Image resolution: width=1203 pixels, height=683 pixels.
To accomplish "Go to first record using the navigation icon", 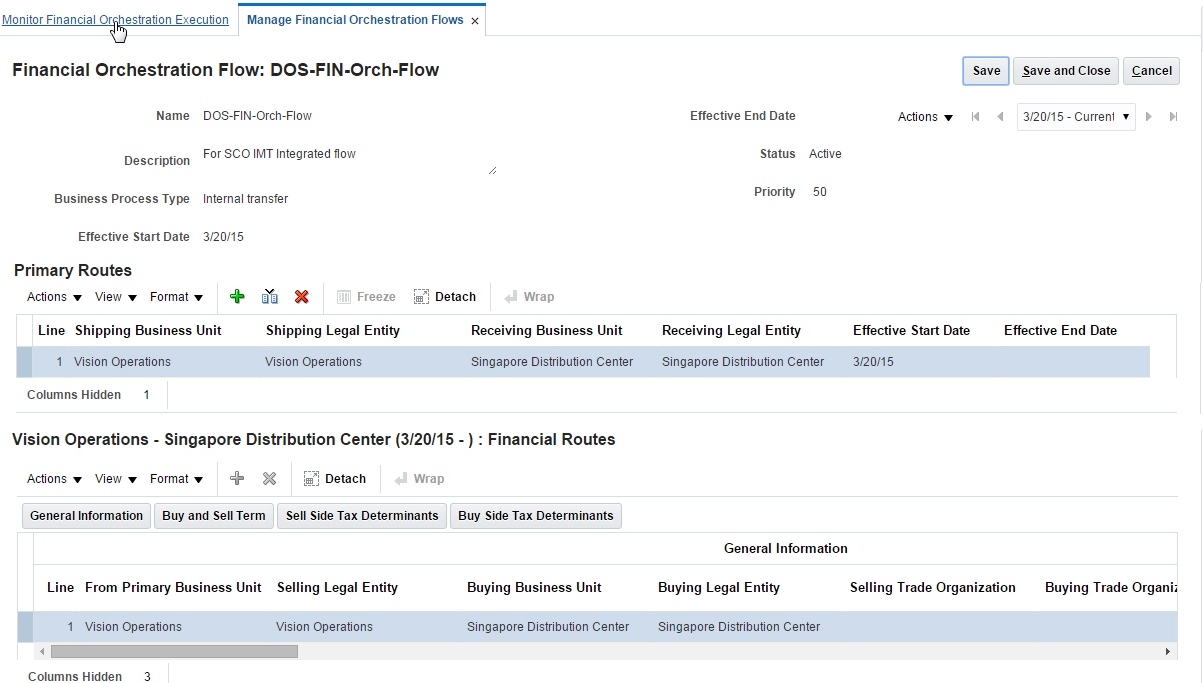I will 975,116.
